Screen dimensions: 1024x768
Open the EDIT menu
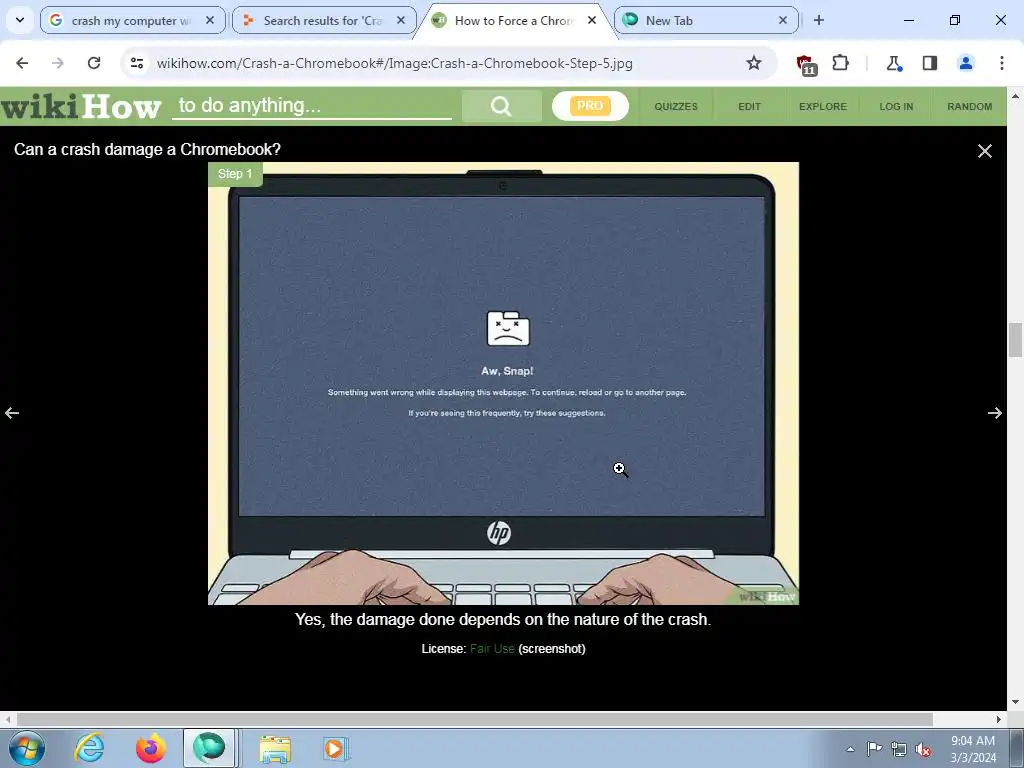coord(749,106)
